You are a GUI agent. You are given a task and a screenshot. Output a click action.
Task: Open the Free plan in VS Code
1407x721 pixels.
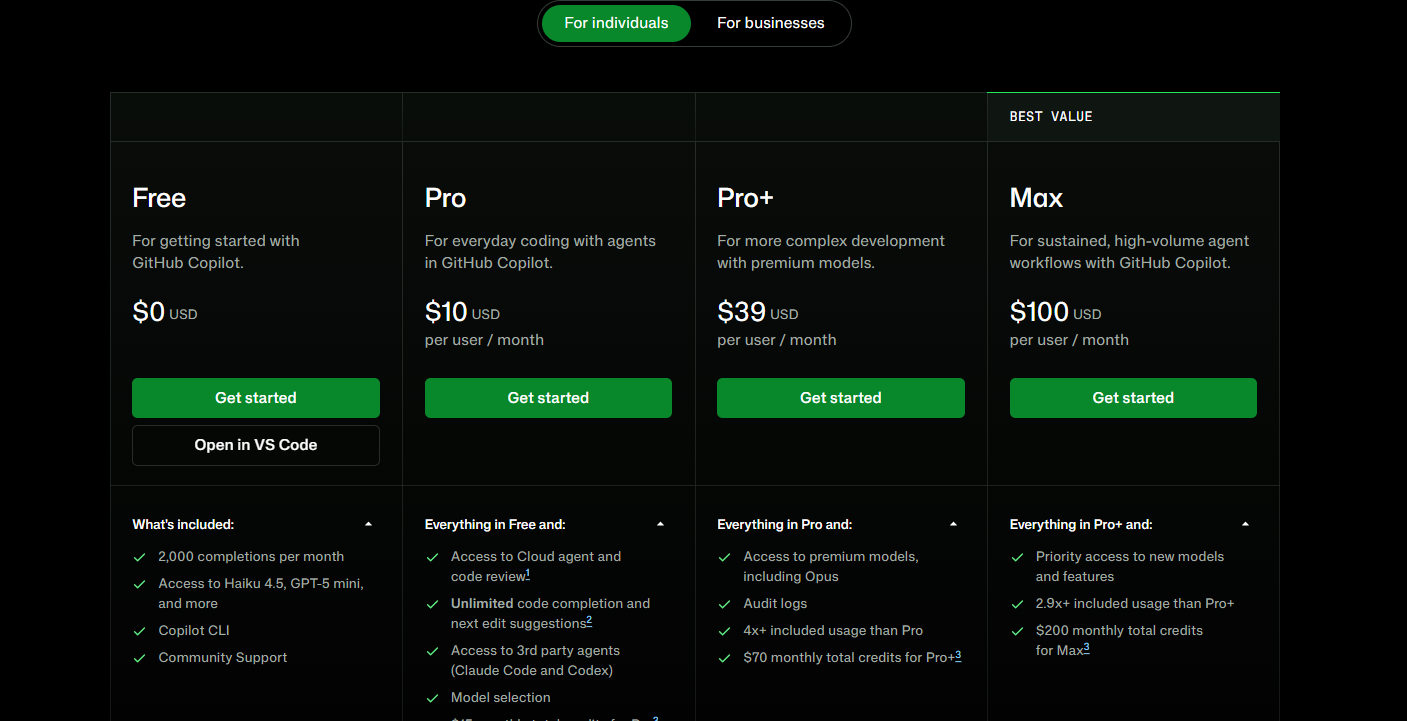256,445
